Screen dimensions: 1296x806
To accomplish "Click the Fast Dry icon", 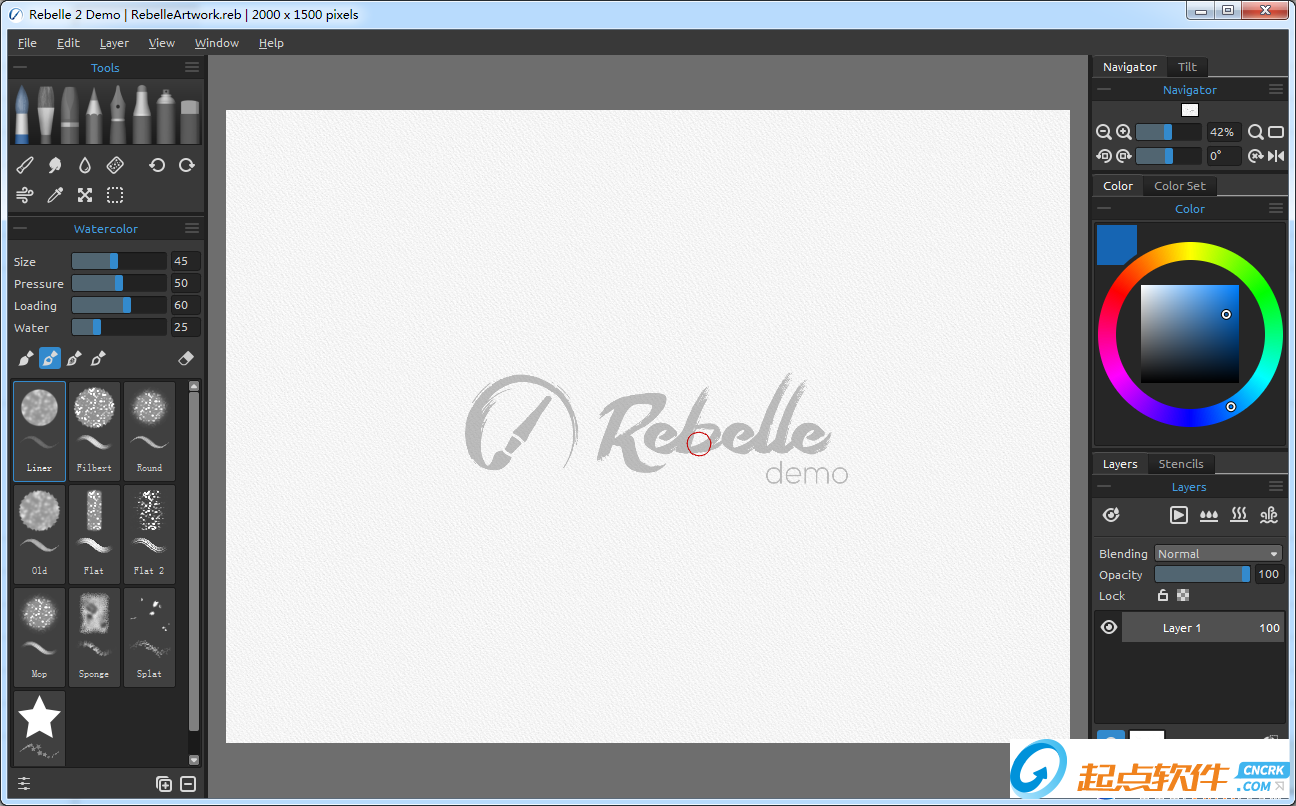I will 1269,515.
